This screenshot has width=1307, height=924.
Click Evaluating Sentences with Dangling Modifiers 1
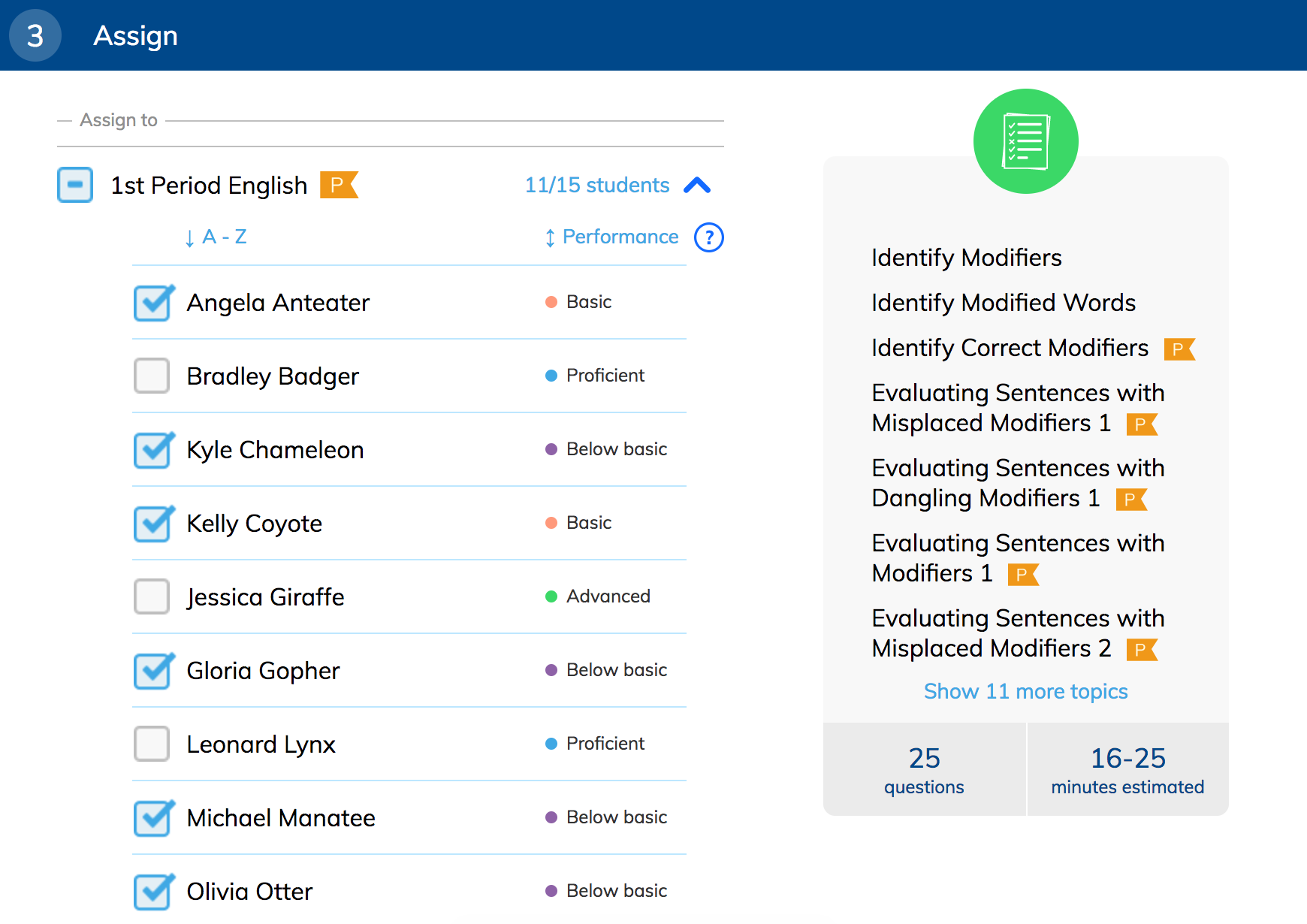click(1018, 483)
